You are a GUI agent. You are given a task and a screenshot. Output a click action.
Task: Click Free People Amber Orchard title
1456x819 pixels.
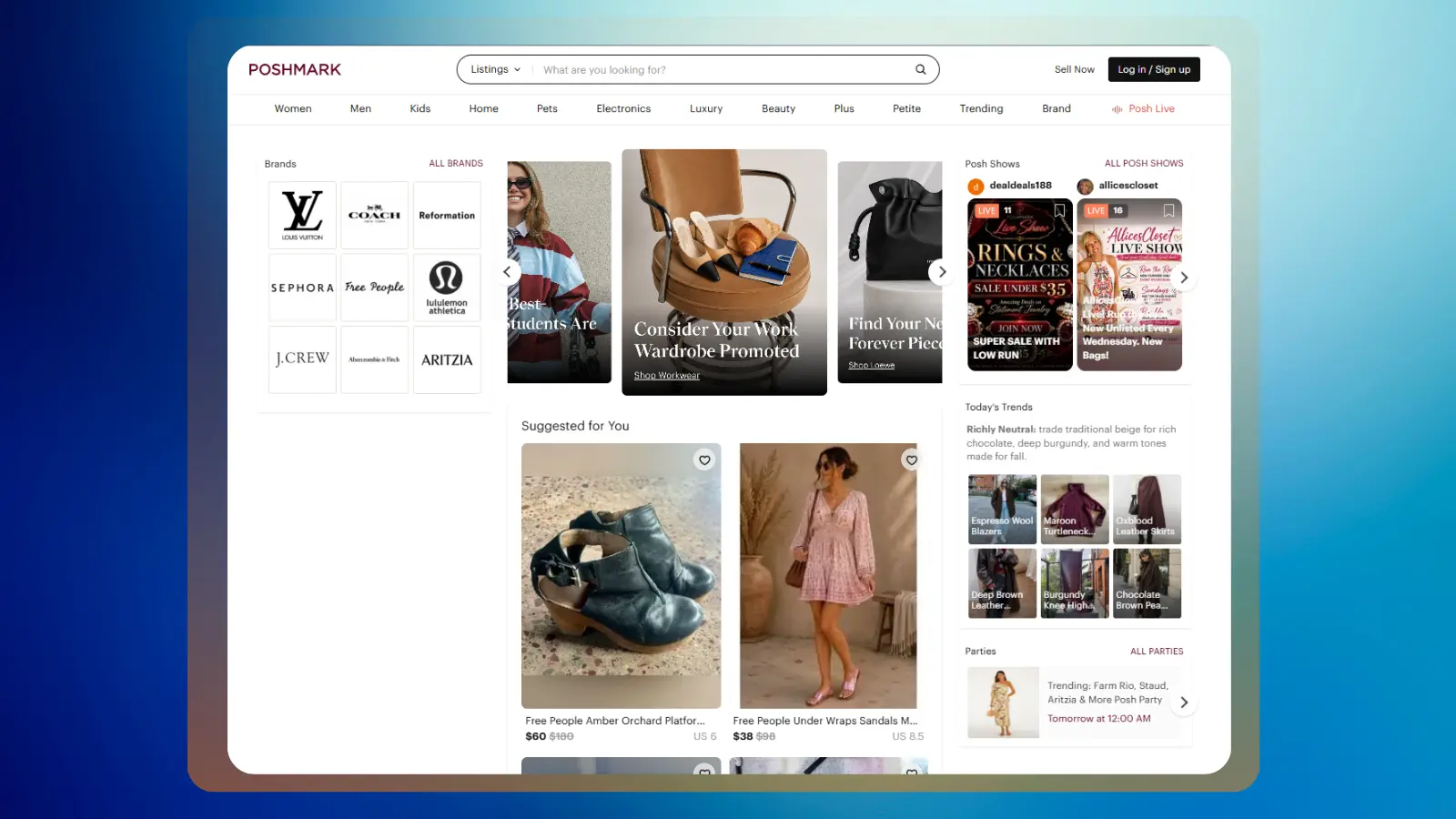(615, 721)
